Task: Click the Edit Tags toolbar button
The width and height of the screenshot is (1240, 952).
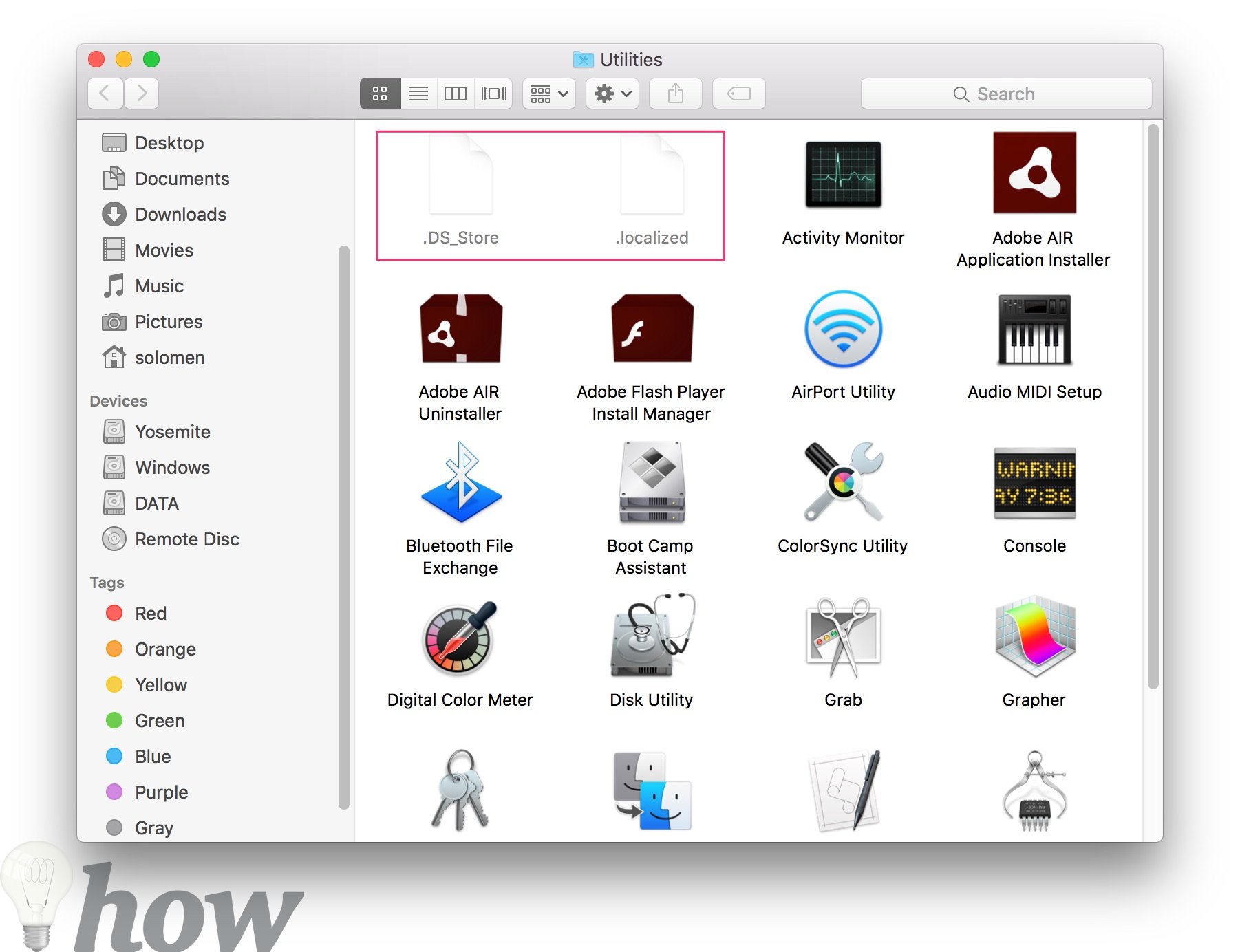Action: click(739, 94)
